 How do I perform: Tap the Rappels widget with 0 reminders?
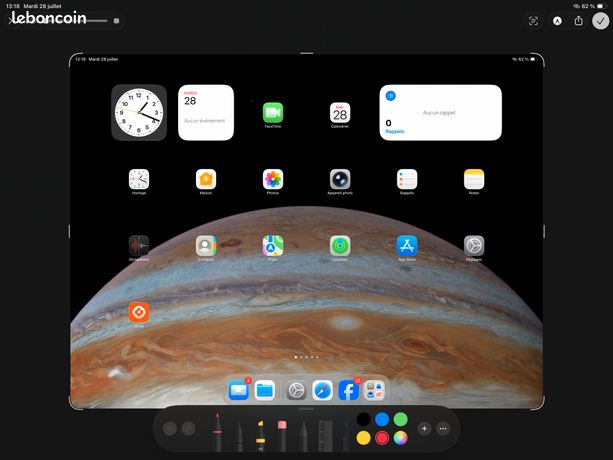(441, 113)
